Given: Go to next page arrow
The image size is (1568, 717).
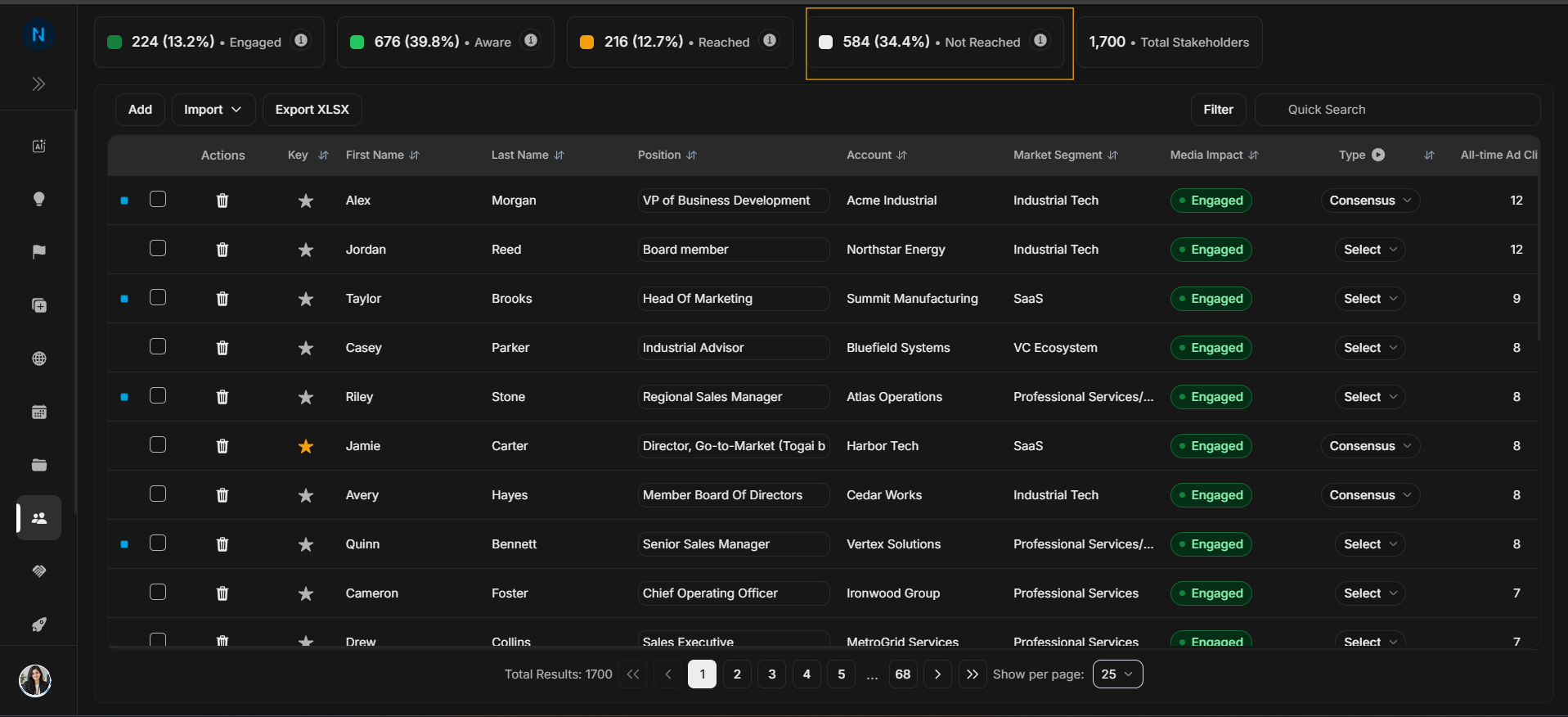Looking at the screenshot, I should [937, 674].
